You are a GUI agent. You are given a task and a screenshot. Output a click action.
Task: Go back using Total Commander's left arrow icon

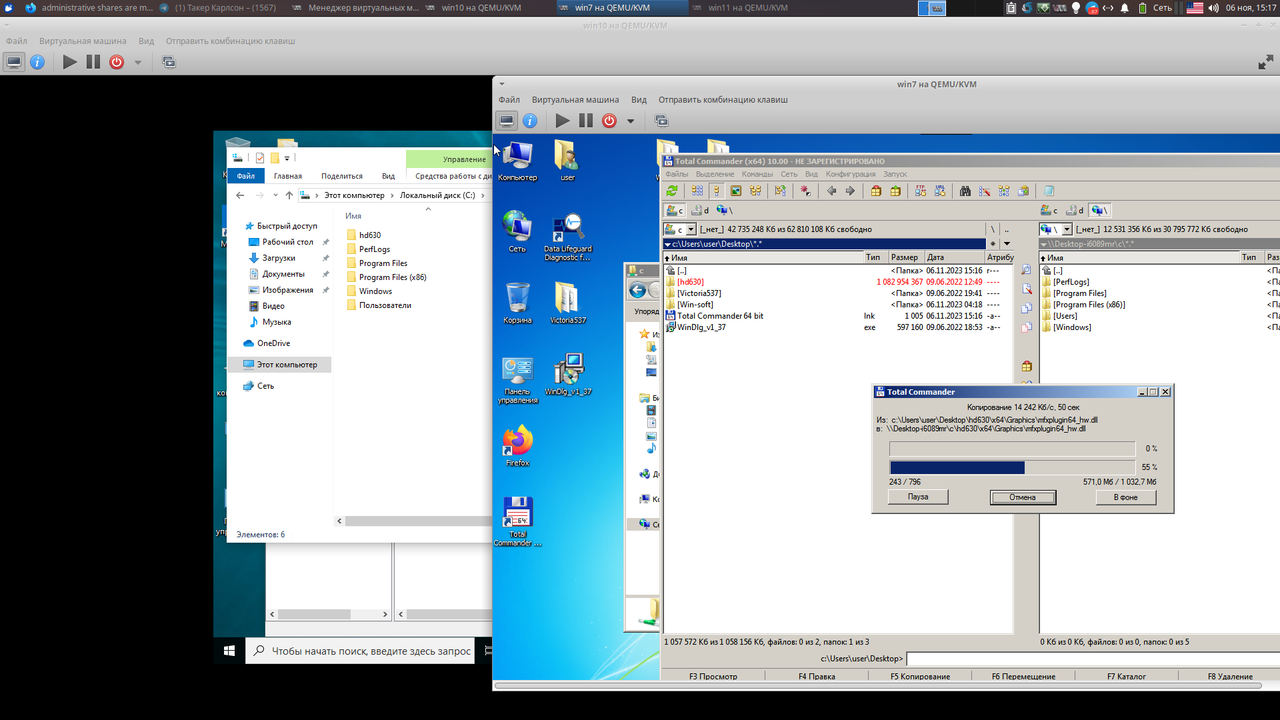click(x=831, y=191)
